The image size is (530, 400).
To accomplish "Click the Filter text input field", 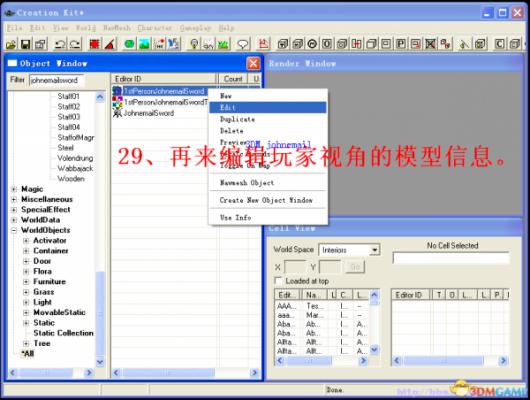I will [x=56, y=80].
